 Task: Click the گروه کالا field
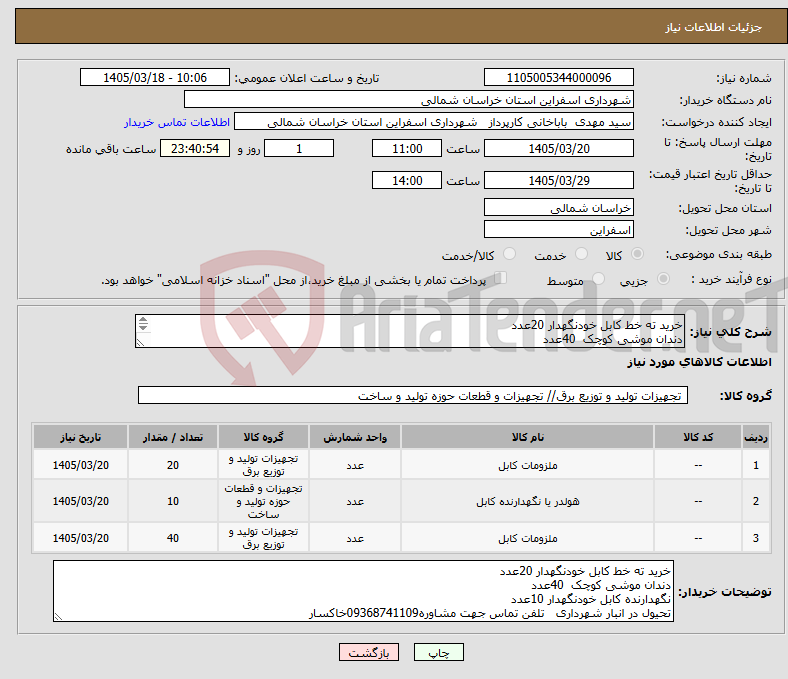pyautogui.click(x=413, y=396)
